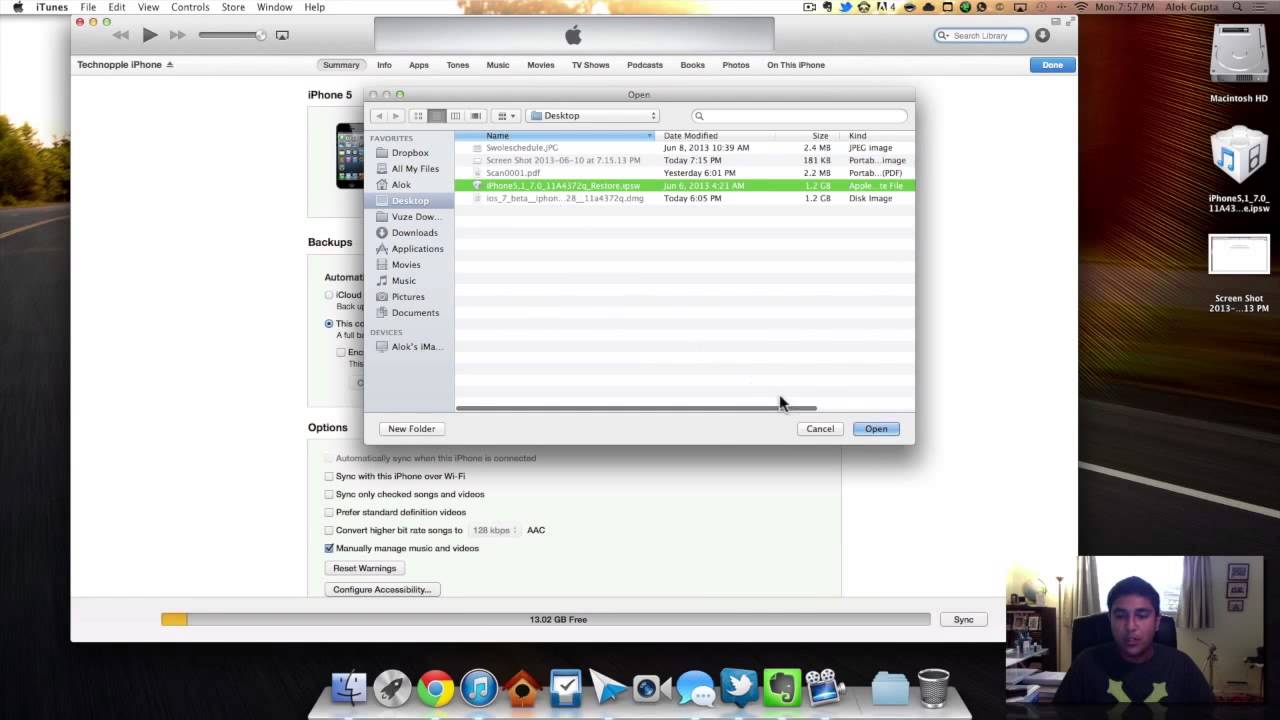Go back in the Open dialog
The width and height of the screenshot is (1280, 720).
tap(379, 116)
